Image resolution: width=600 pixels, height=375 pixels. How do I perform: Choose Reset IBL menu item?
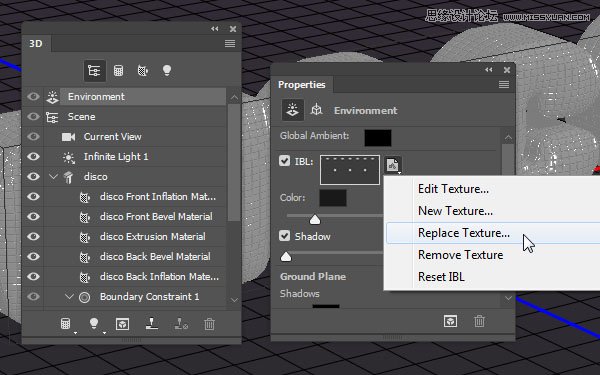441,277
